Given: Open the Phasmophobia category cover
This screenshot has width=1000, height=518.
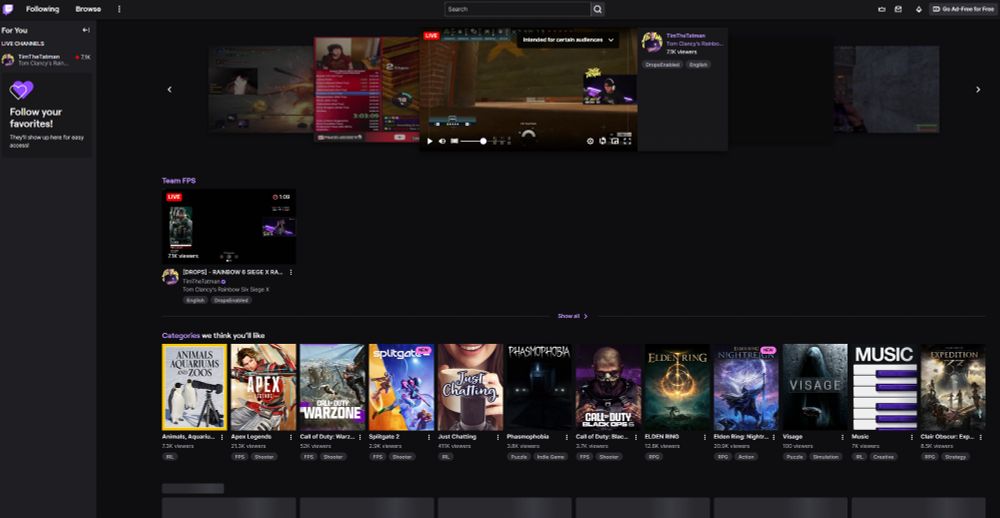Looking at the screenshot, I should coord(539,387).
